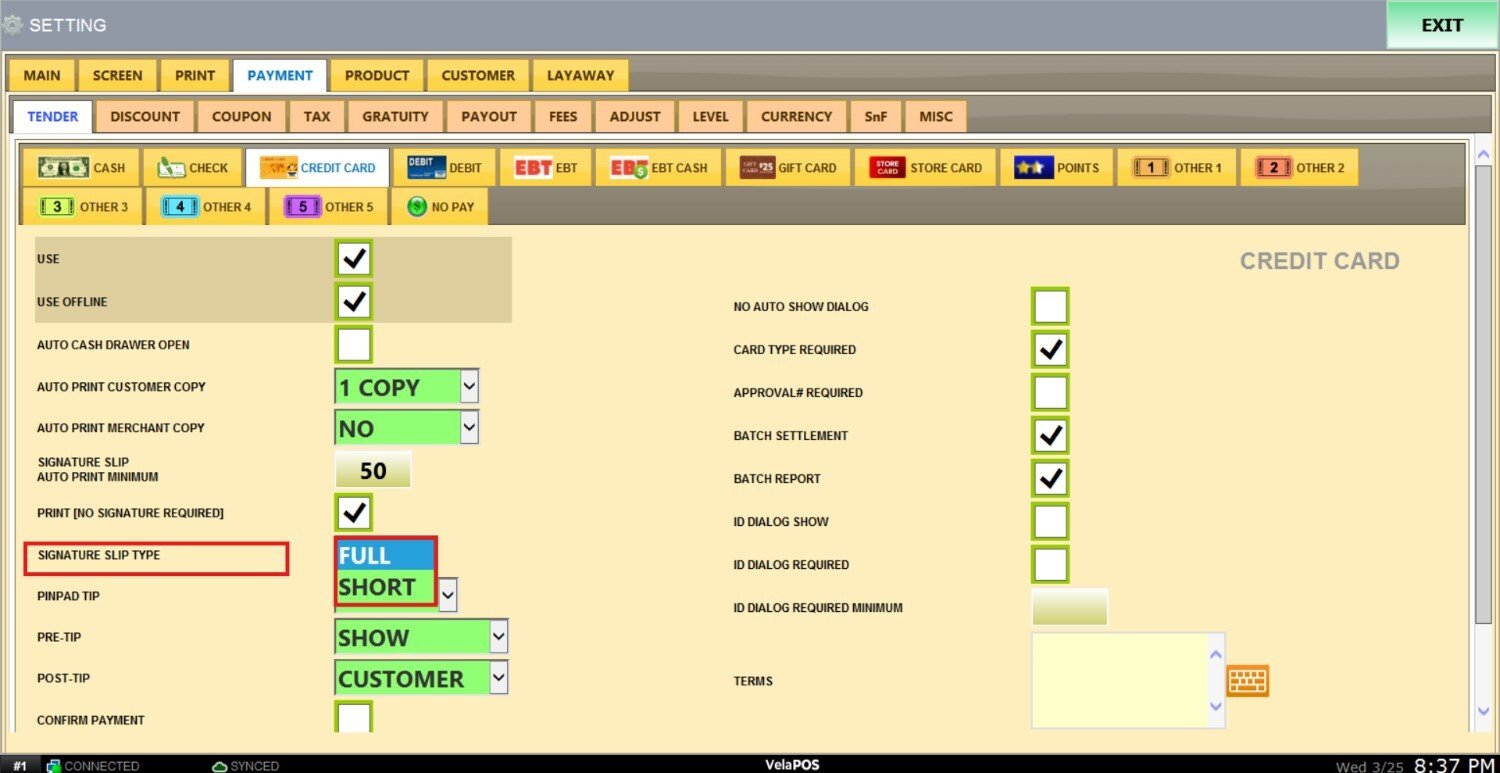Open the Check tender icon tab
Image resolution: width=1500 pixels, height=773 pixels.
[x=174, y=168]
